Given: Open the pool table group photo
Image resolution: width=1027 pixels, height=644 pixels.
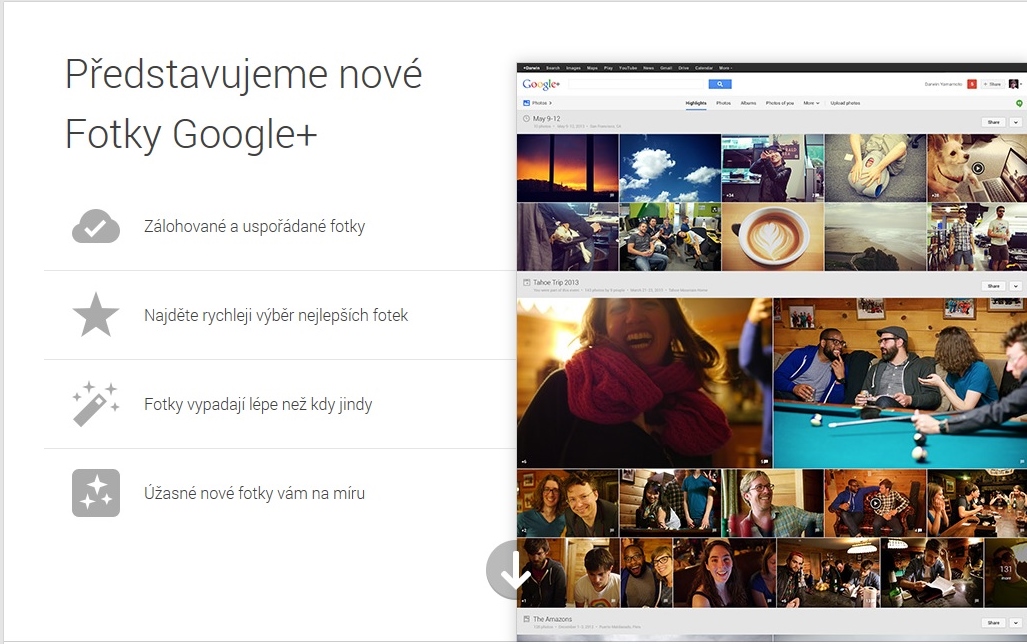Looking at the screenshot, I should pyautogui.click(x=900, y=383).
